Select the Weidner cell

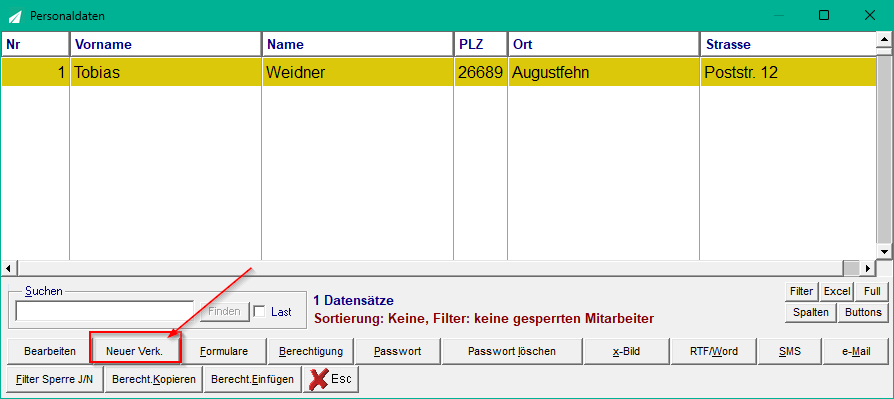357,72
